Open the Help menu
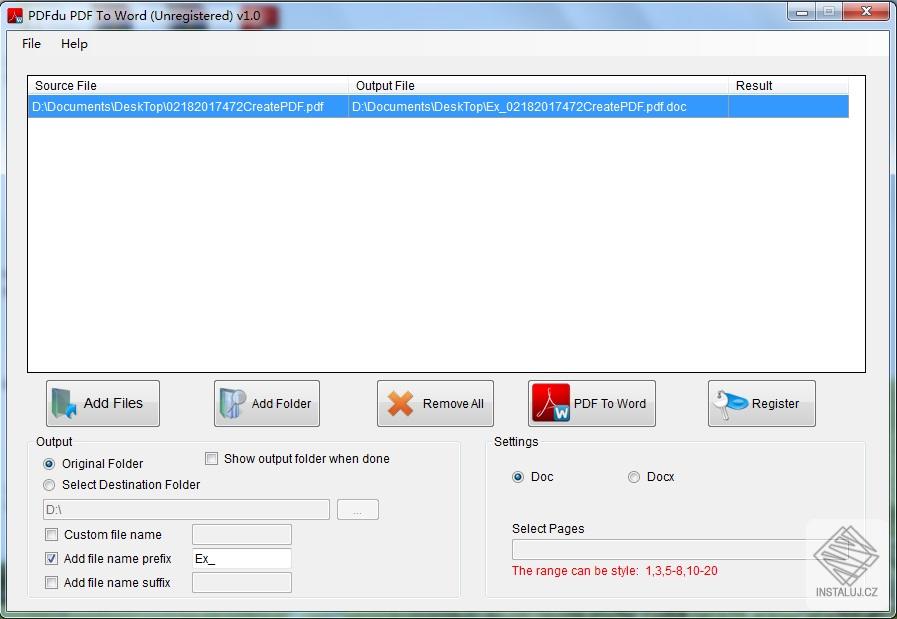The height and width of the screenshot is (619, 897). pos(74,43)
